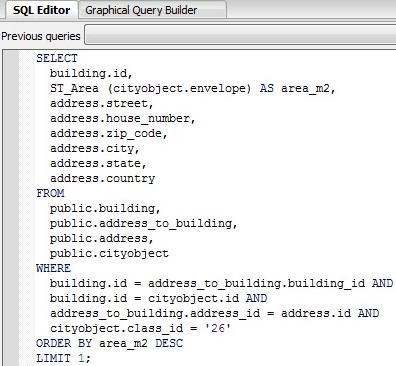396x366 pixels.
Task: Click the cityobject.class_id = '26' line
Action: [x=140, y=328]
